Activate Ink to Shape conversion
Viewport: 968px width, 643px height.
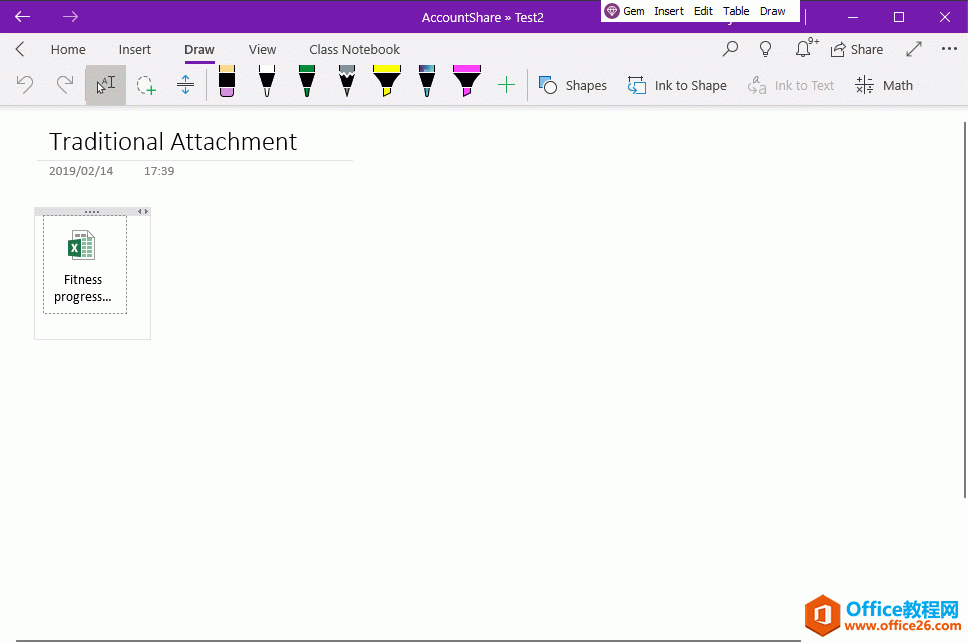tap(677, 85)
